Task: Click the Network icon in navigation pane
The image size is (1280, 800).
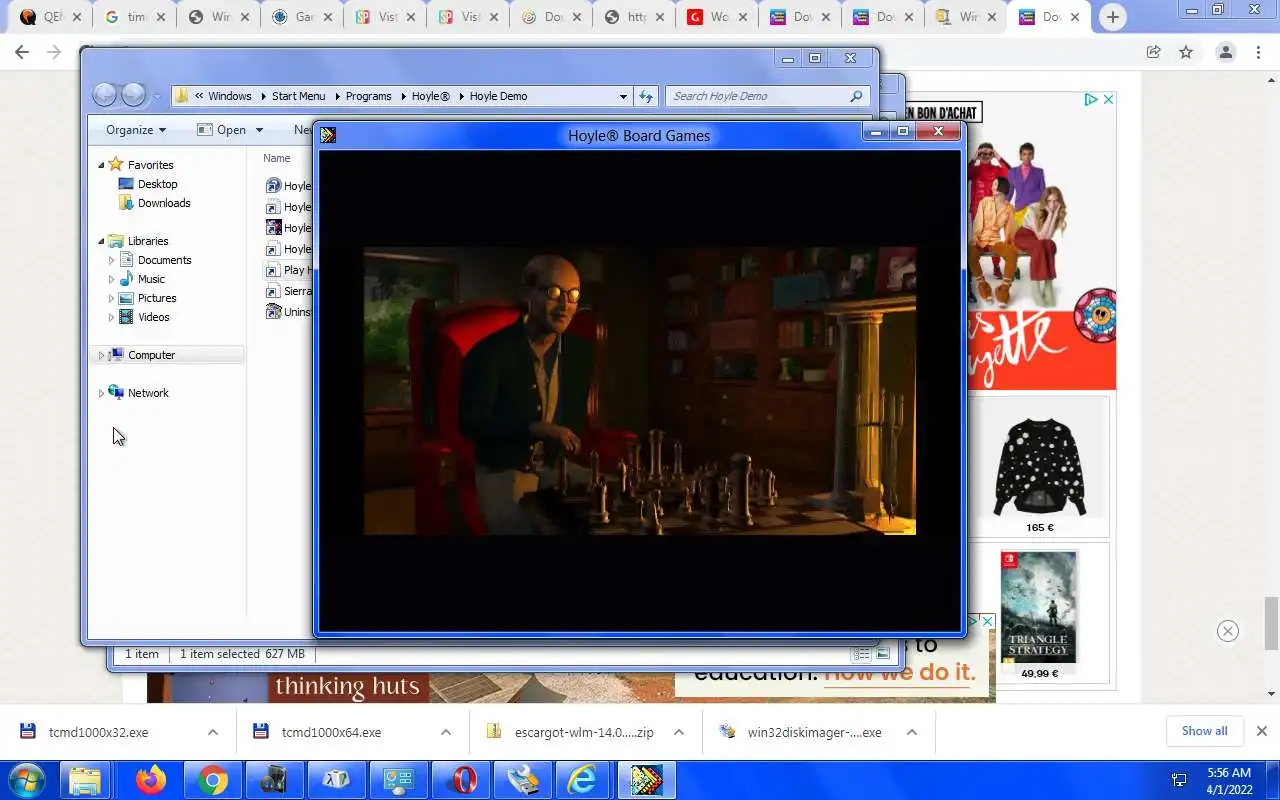Action: (116, 392)
